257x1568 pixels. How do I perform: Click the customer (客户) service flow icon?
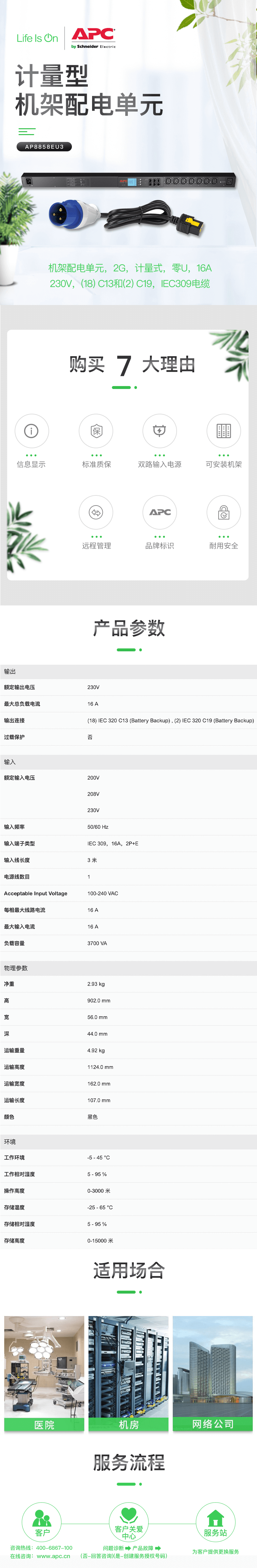coord(42,1521)
